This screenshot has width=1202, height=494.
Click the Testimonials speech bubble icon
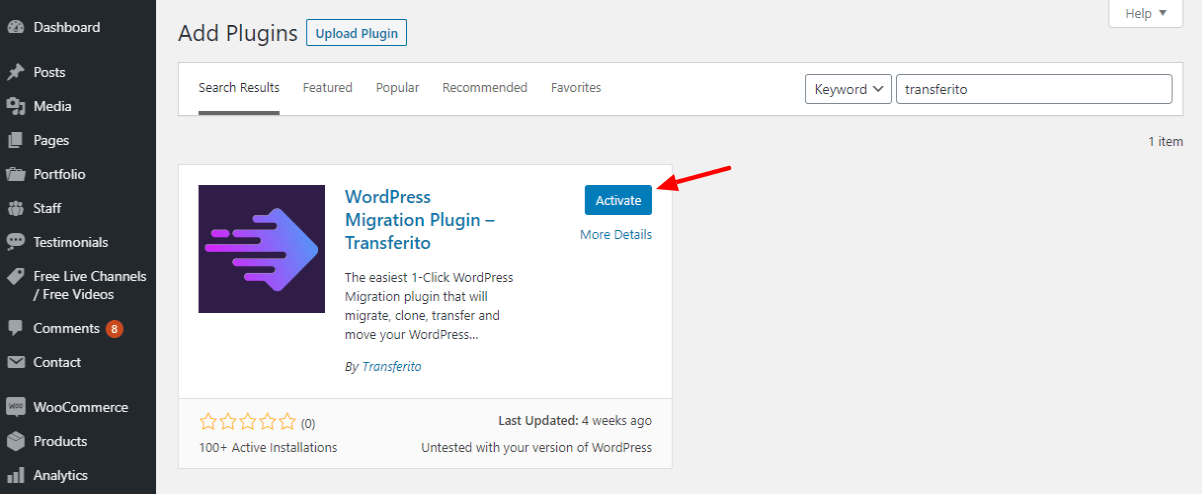16,242
